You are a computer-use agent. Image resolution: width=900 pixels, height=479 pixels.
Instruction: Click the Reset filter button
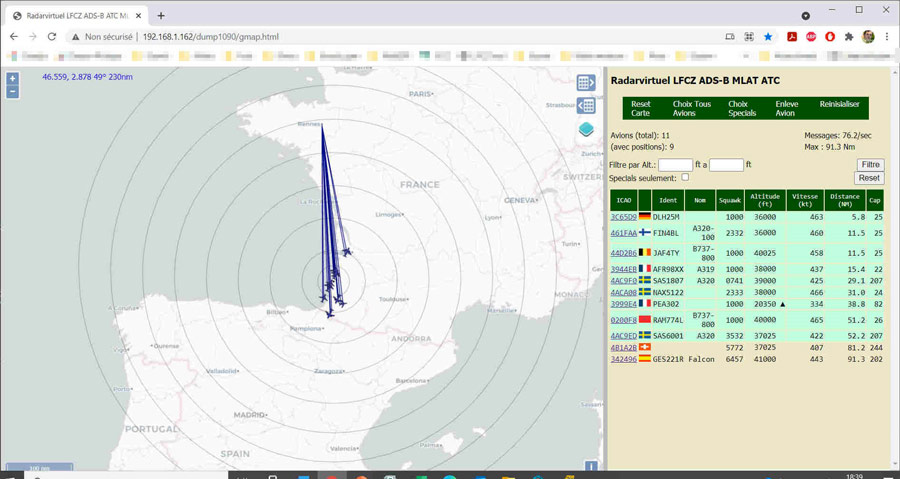[869, 178]
